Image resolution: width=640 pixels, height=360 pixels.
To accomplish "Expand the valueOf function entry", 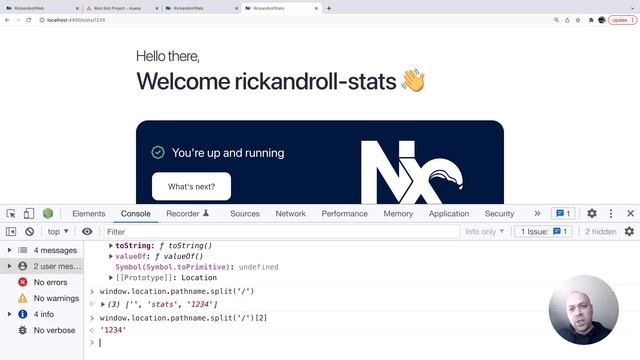I will coord(111,256).
